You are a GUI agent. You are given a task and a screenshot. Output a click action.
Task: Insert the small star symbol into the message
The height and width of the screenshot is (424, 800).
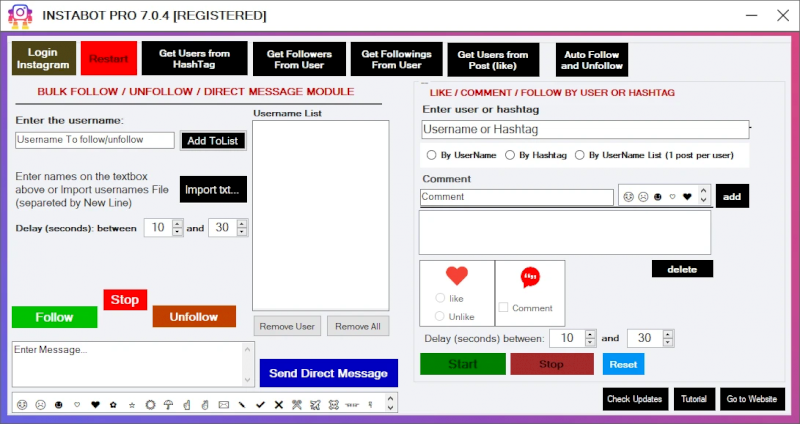[x=132, y=405]
